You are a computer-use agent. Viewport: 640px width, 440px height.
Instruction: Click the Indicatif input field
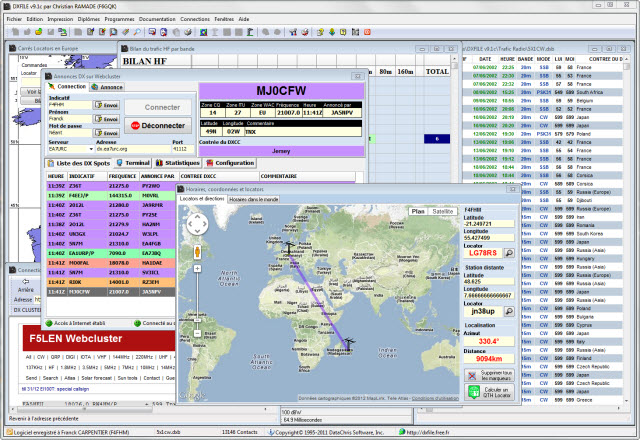click(x=69, y=105)
